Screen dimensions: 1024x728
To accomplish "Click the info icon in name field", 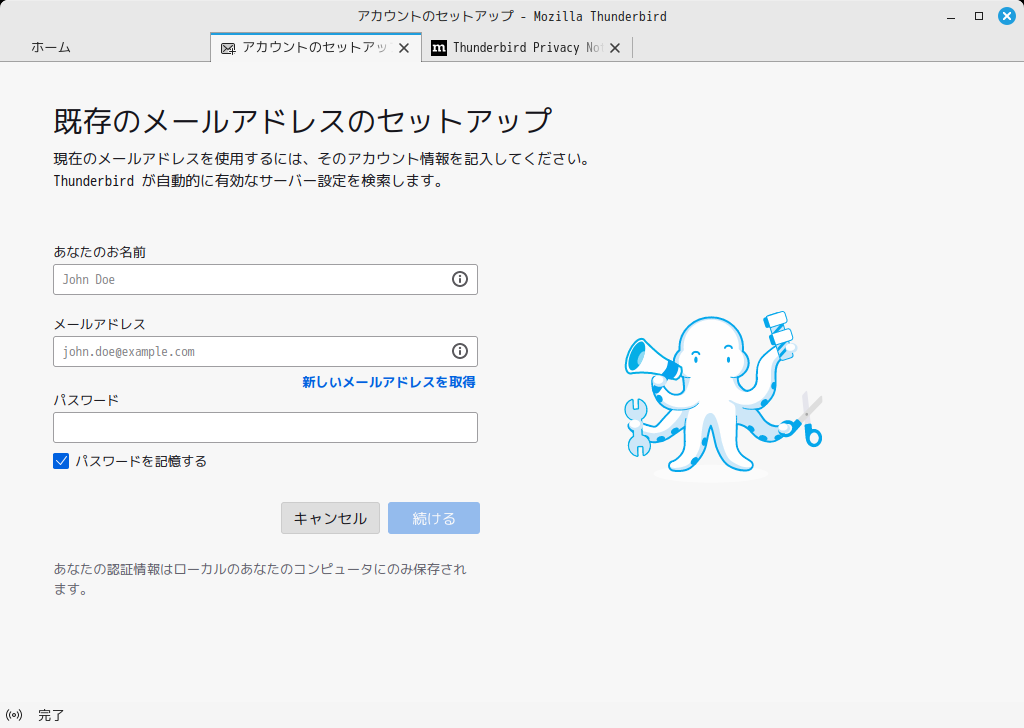I will 460,279.
